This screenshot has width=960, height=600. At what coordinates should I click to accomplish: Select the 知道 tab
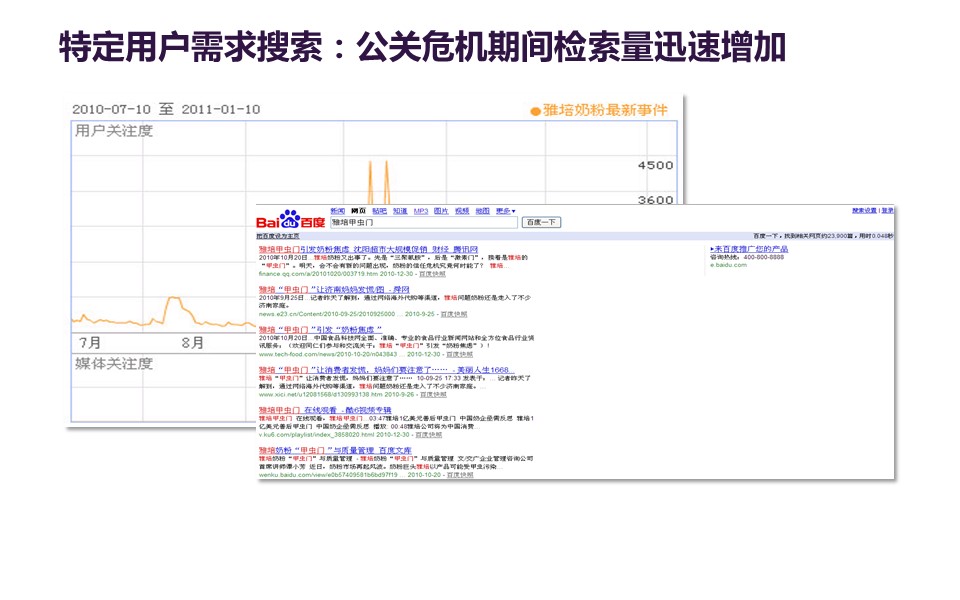point(399,211)
